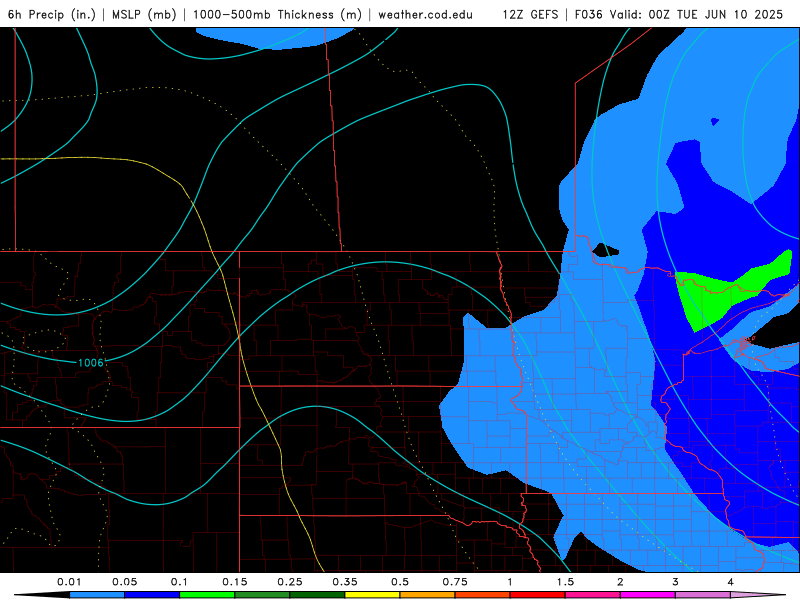Image resolution: width=800 pixels, height=600 pixels.
Task: Click '1000-500mb Thickness (m)' in header
Action: coord(277,14)
